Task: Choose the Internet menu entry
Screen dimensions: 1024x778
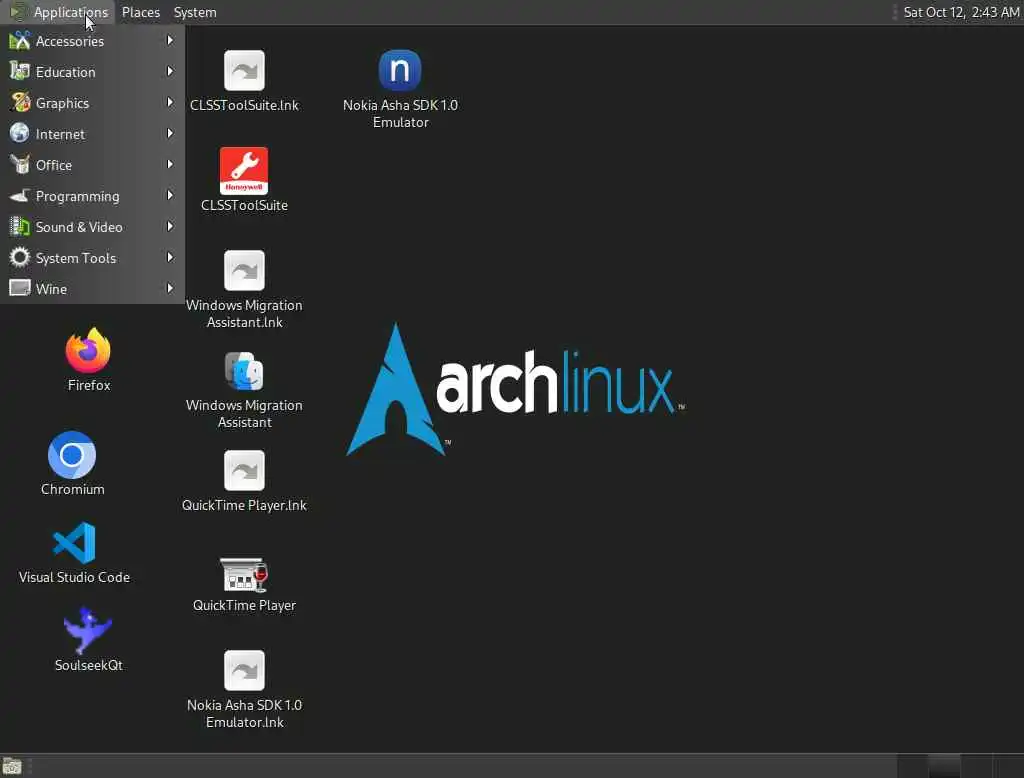Action: pyautogui.click(x=92, y=133)
